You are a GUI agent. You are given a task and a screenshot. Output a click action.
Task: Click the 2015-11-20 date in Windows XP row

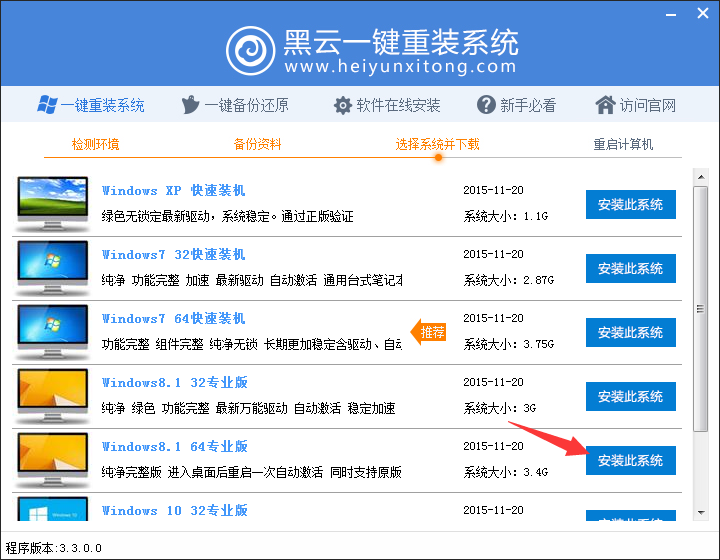(x=493, y=190)
